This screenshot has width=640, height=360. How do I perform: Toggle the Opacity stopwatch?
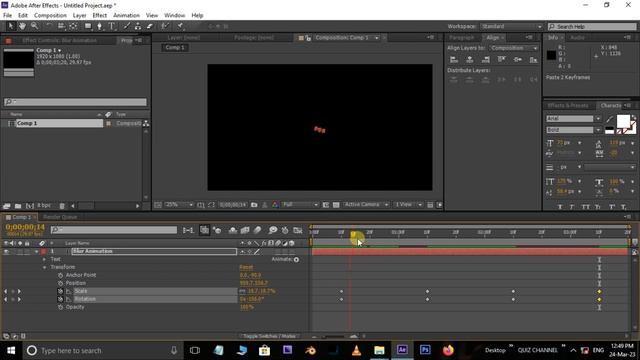coord(60,307)
